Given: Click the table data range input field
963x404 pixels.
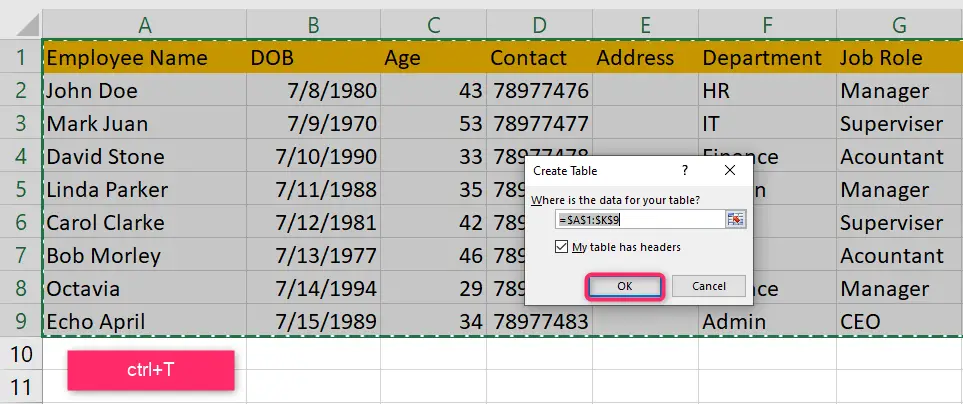Looking at the screenshot, I should click(x=640, y=219).
